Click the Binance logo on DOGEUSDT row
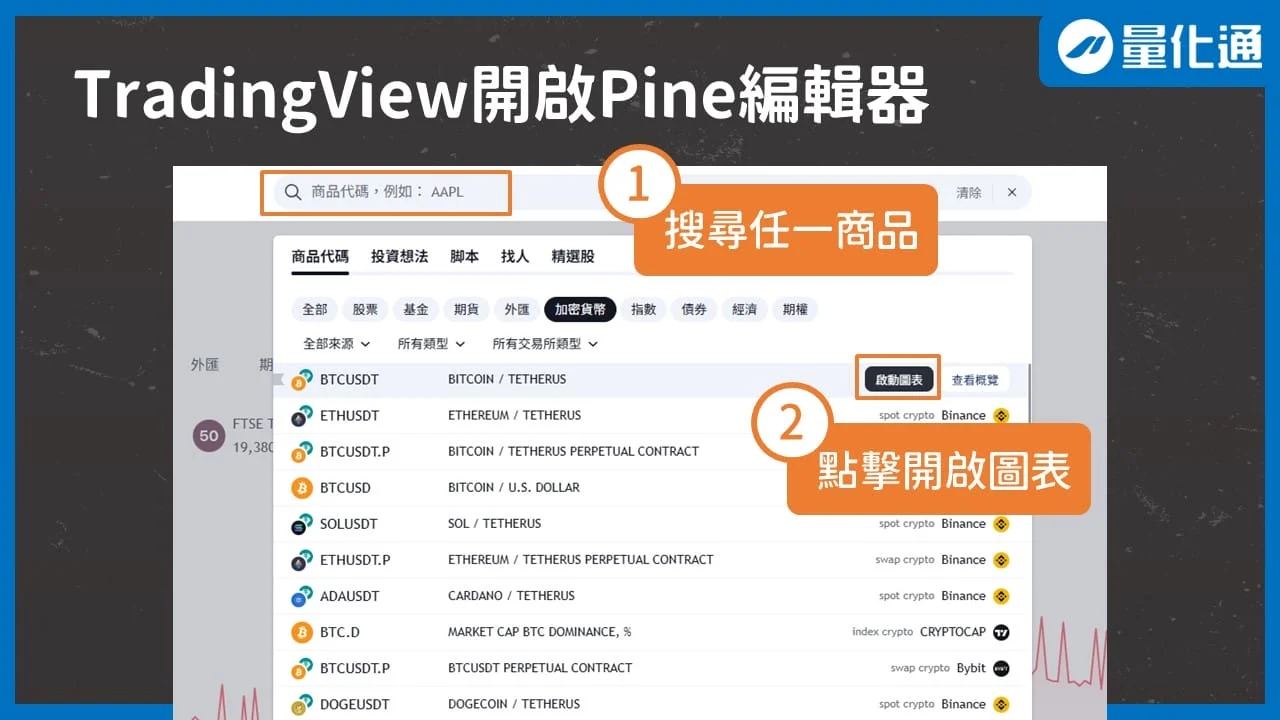Viewport: 1280px width, 720px height. coord(1001,704)
